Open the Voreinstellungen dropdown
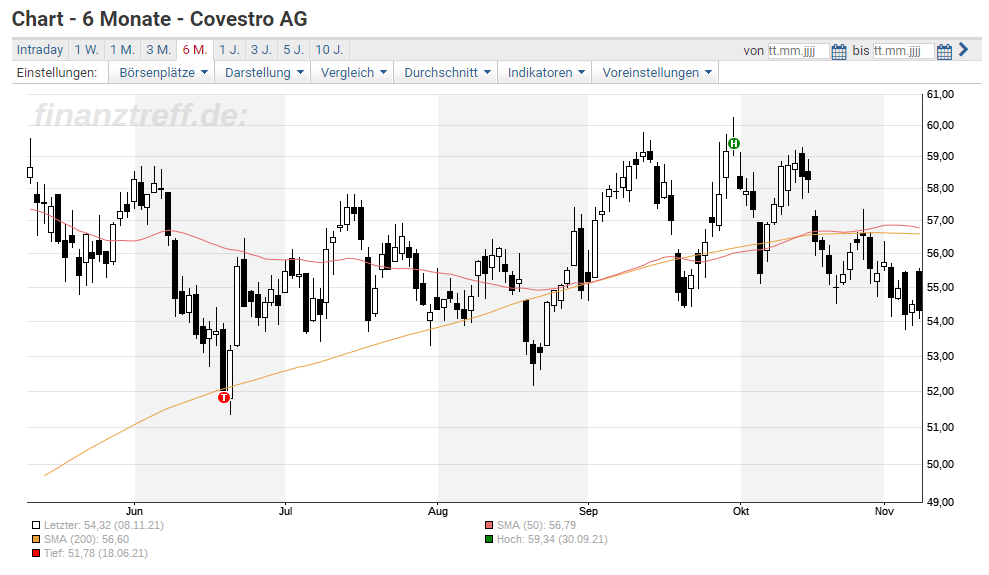Image resolution: width=989 pixels, height=575 pixels. pos(656,73)
